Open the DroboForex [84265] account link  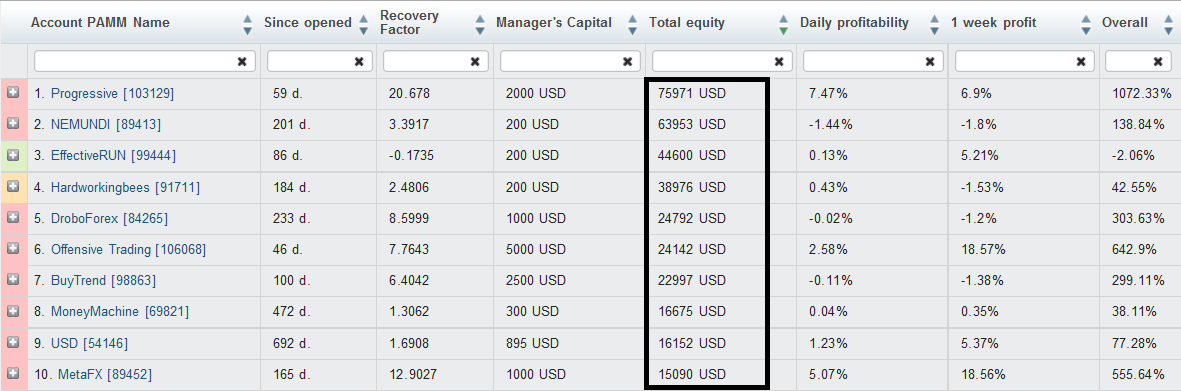coord(109,218)
